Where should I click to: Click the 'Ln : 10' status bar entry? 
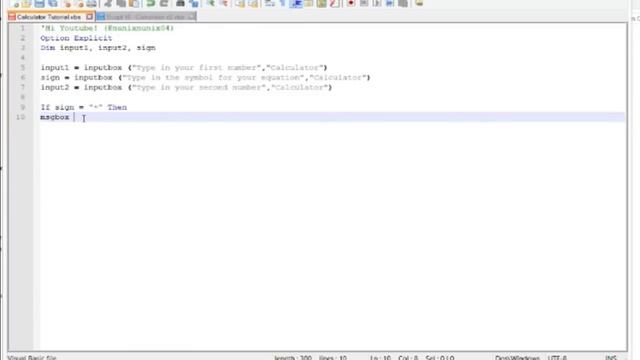tap(380, 358)
